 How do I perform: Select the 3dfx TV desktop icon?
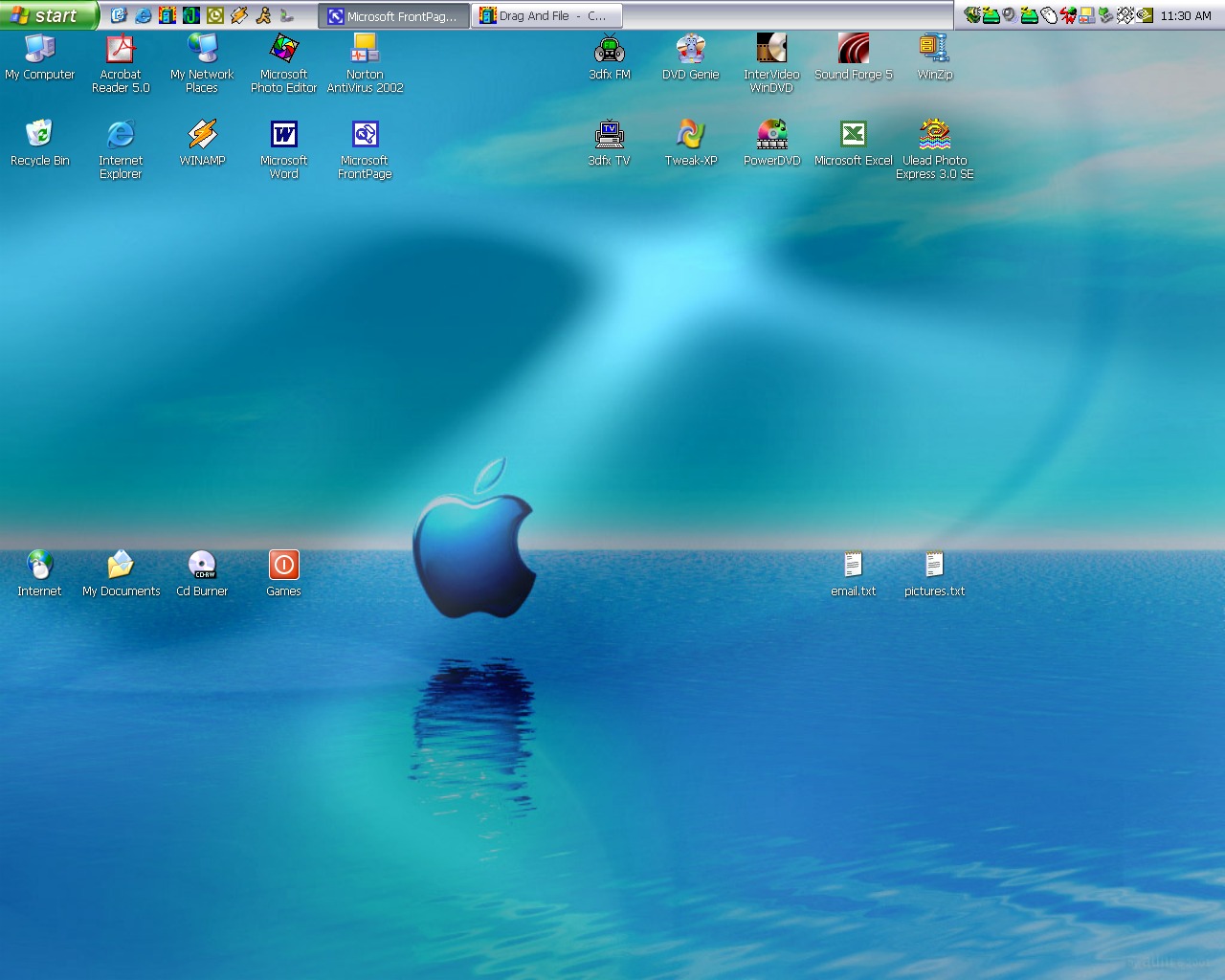pyautogui.click(x=610, y=144)
